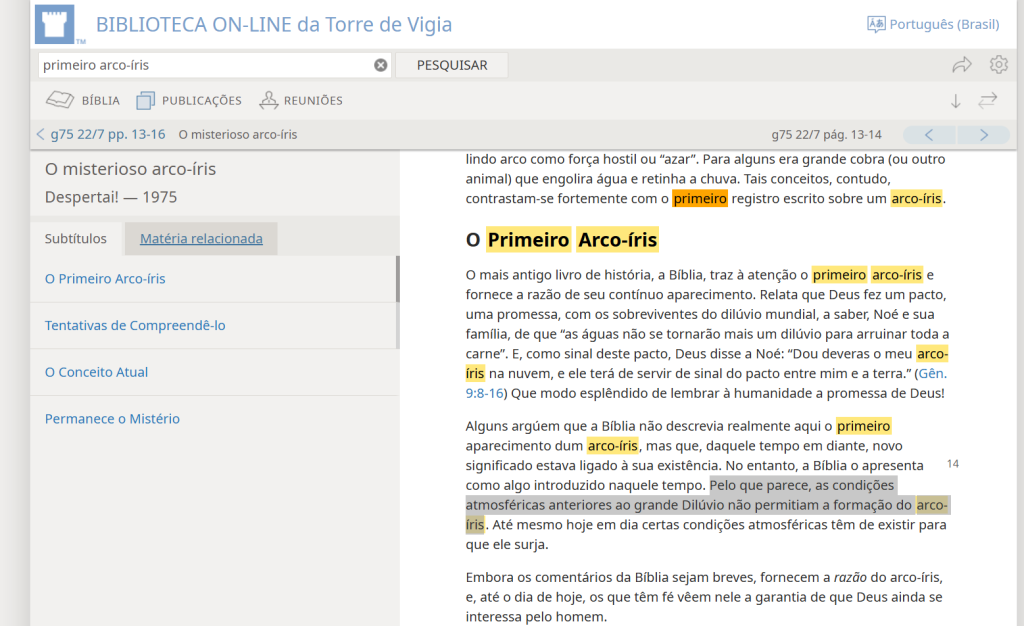Open the PUBLICAÇÕES menu
The width and height of the screenshot is (1024, 626).
189,100
